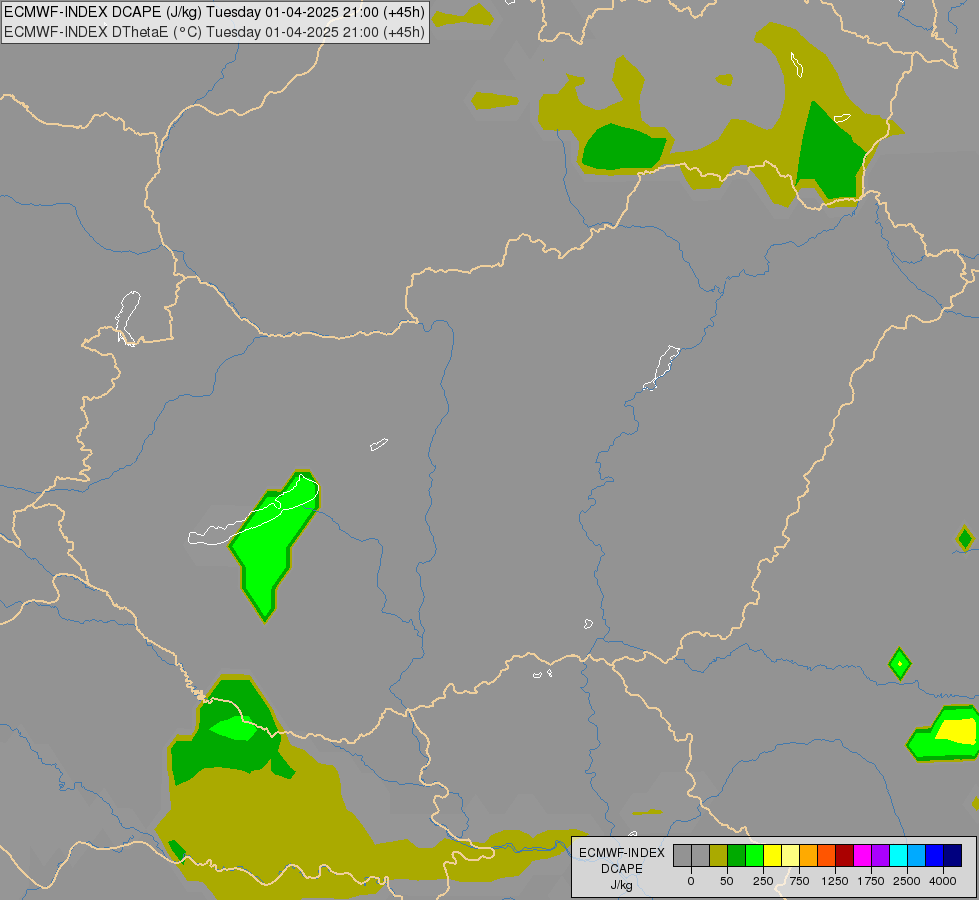Pick the pure blue legend swatch before 4000
The image size is (979, 900).
coord(935,855)
